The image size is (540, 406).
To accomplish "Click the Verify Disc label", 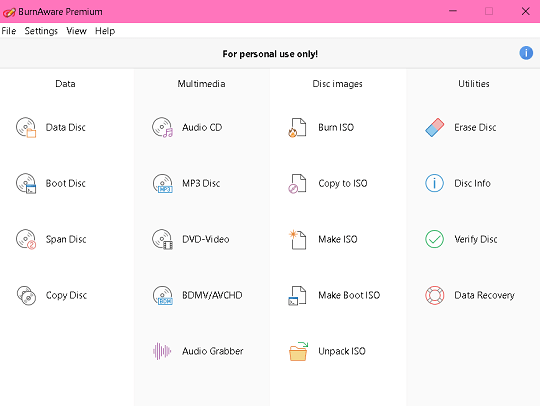I will pos(476,239).
